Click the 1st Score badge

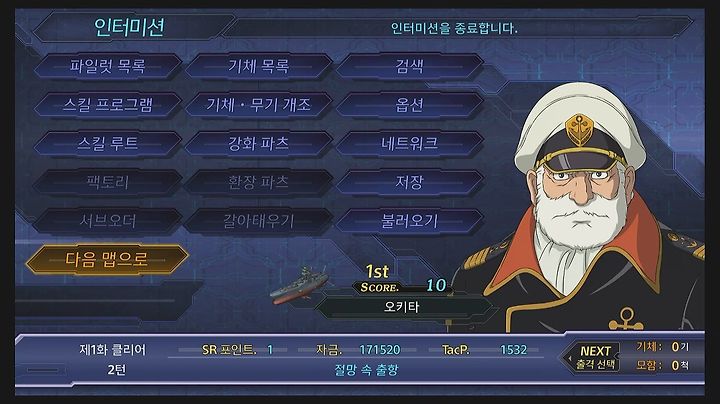402,280
